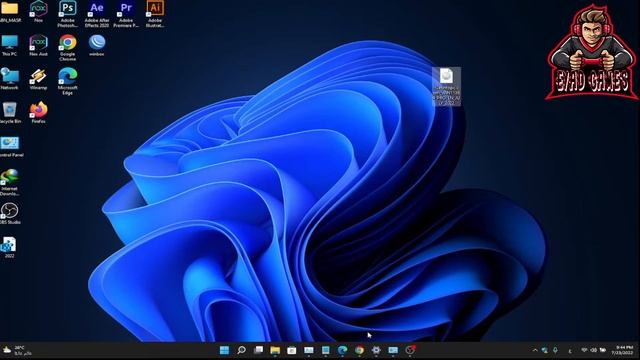Select the Google Chrome desktop shortcut
The width and height of the screenshot is (640, 360).
pos(67,47)
